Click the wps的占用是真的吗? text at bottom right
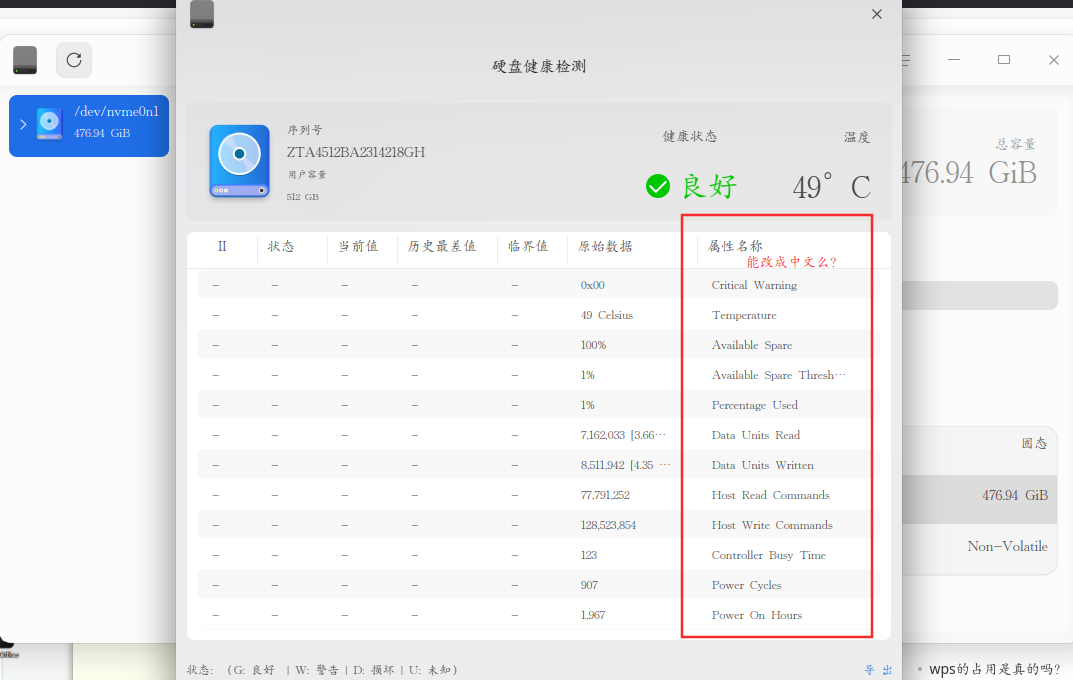Screen dimensions: 1073x680 point(995,669)
